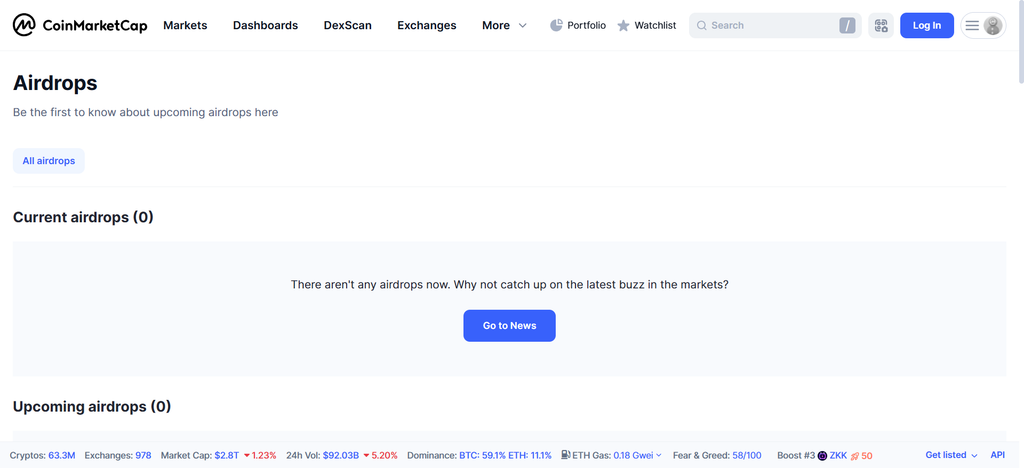The image size is (1024, 468).
Task: Click the ZKK coin icon
Action: click(822, 455)
